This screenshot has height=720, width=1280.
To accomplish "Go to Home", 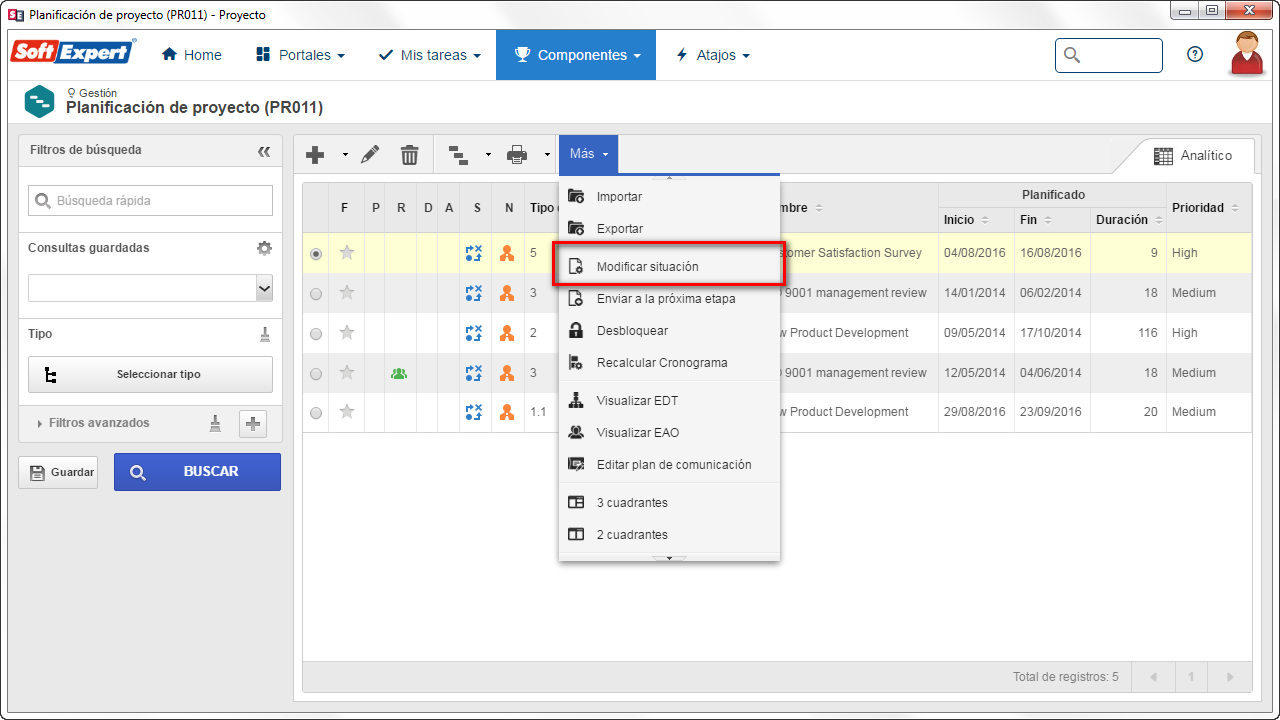I will 192,55.
